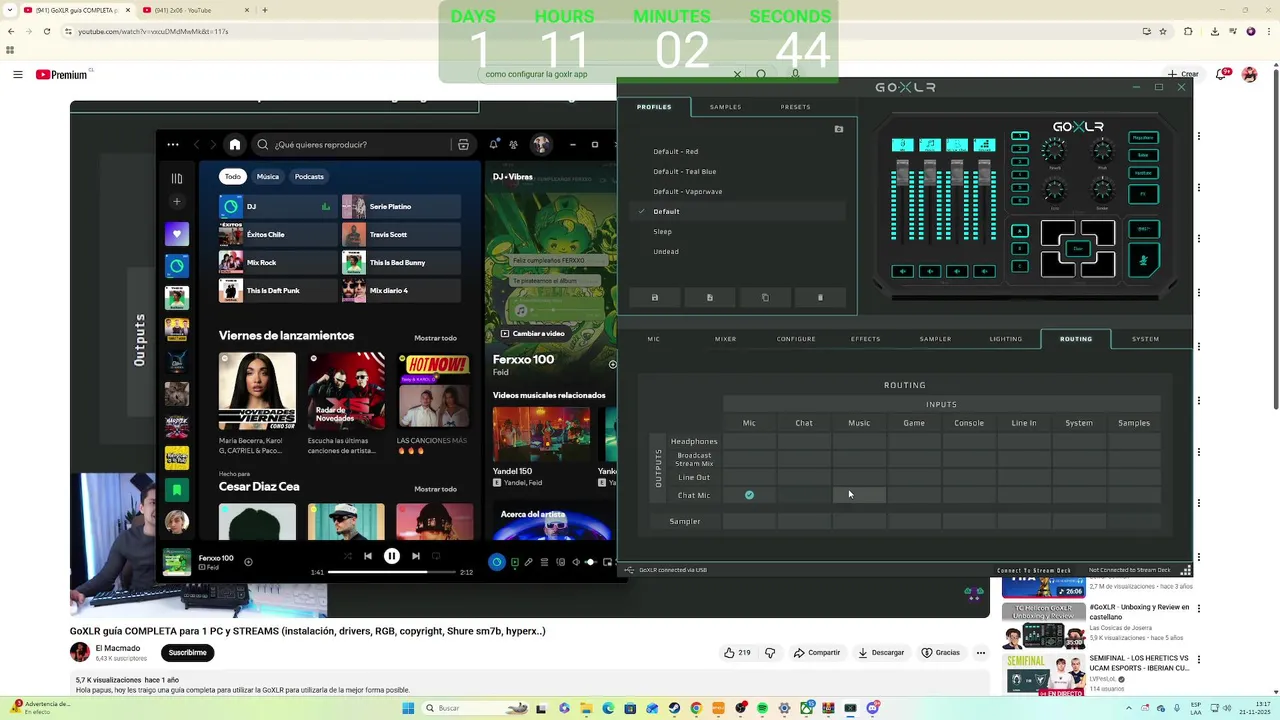
Task: Click first channel fader on GoXLR device
Action: point(903,172)
